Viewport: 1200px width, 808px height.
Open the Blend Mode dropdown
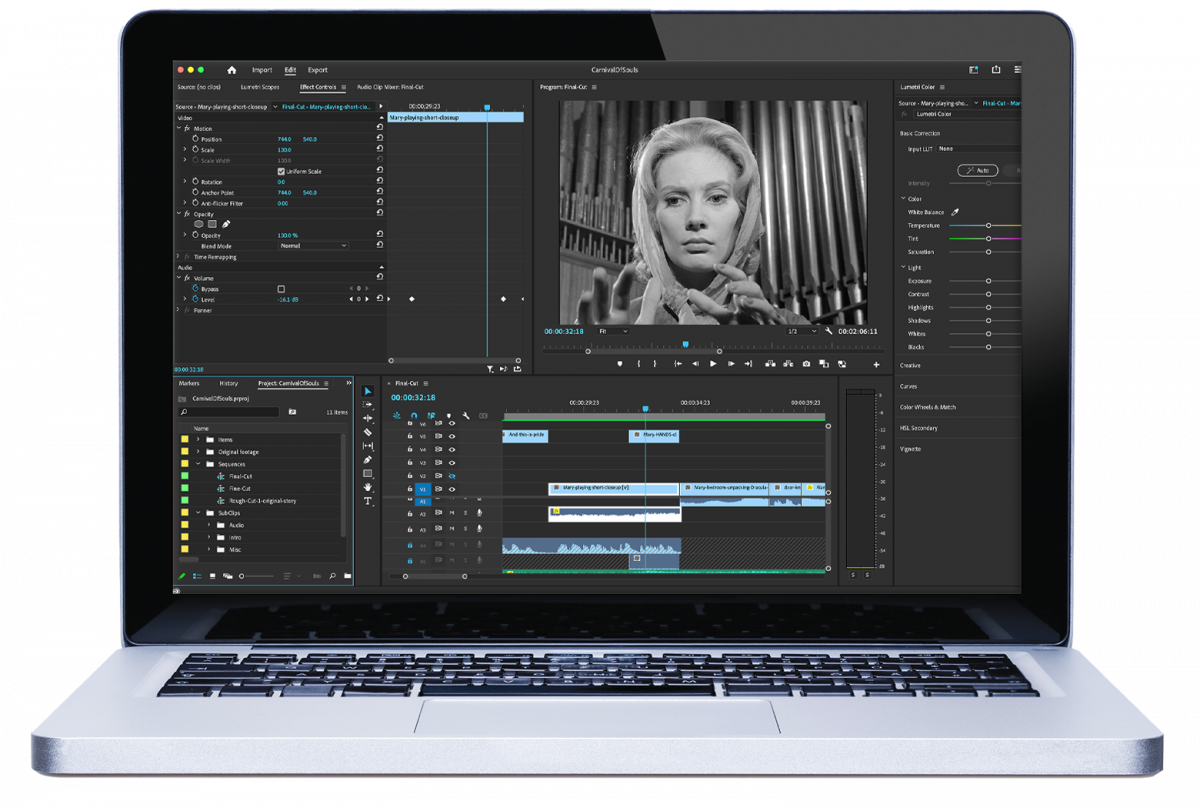312,246
